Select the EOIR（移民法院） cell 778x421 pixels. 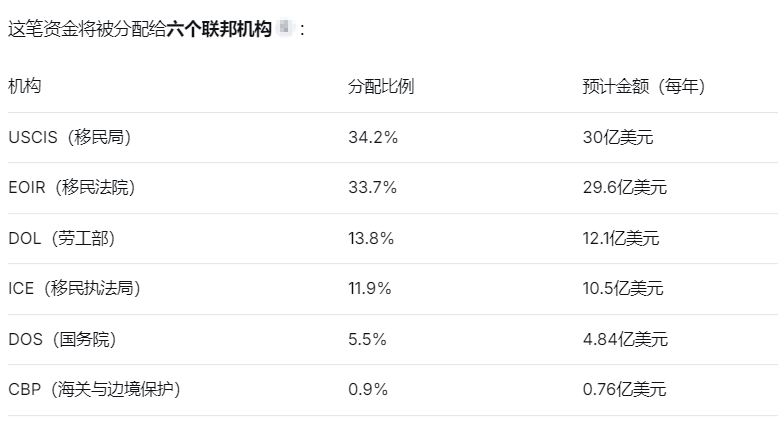pos(71,187)
